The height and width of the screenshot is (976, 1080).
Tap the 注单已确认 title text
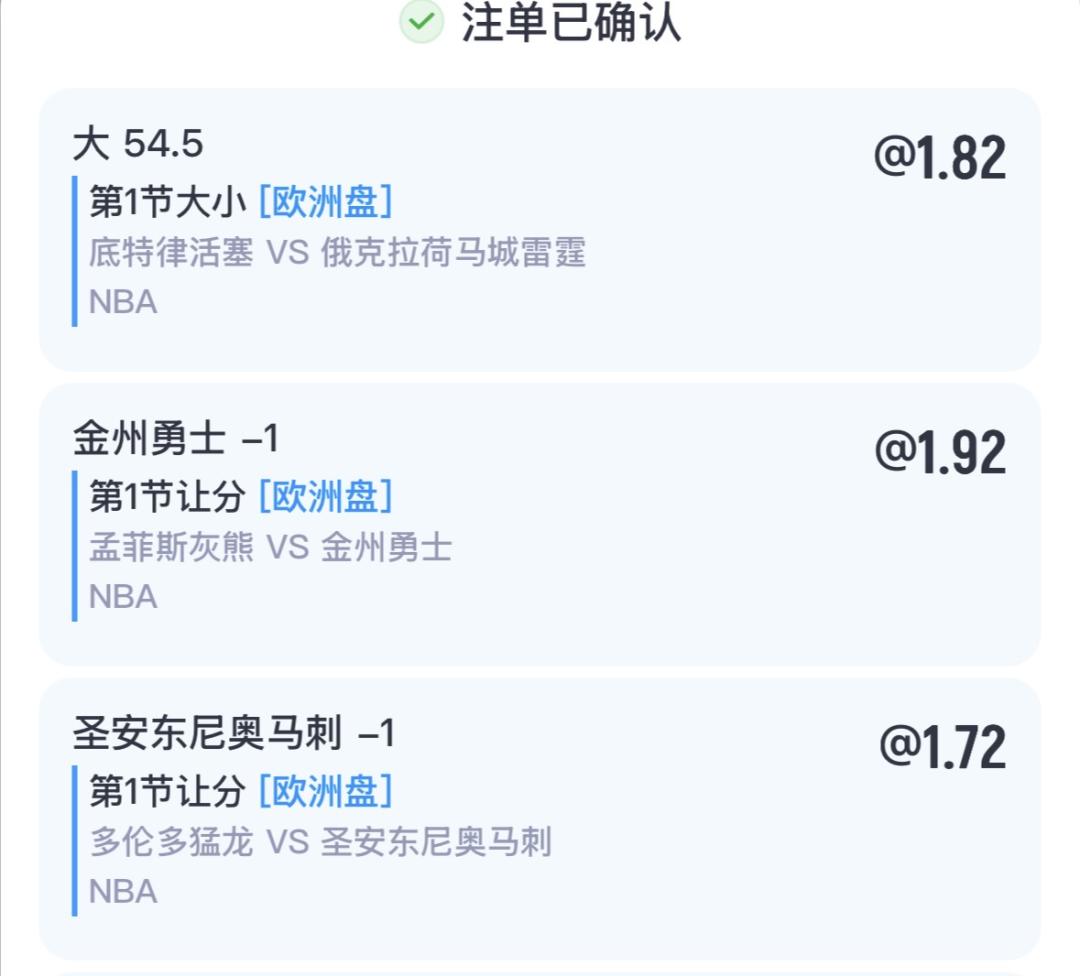tap(570, 22)
